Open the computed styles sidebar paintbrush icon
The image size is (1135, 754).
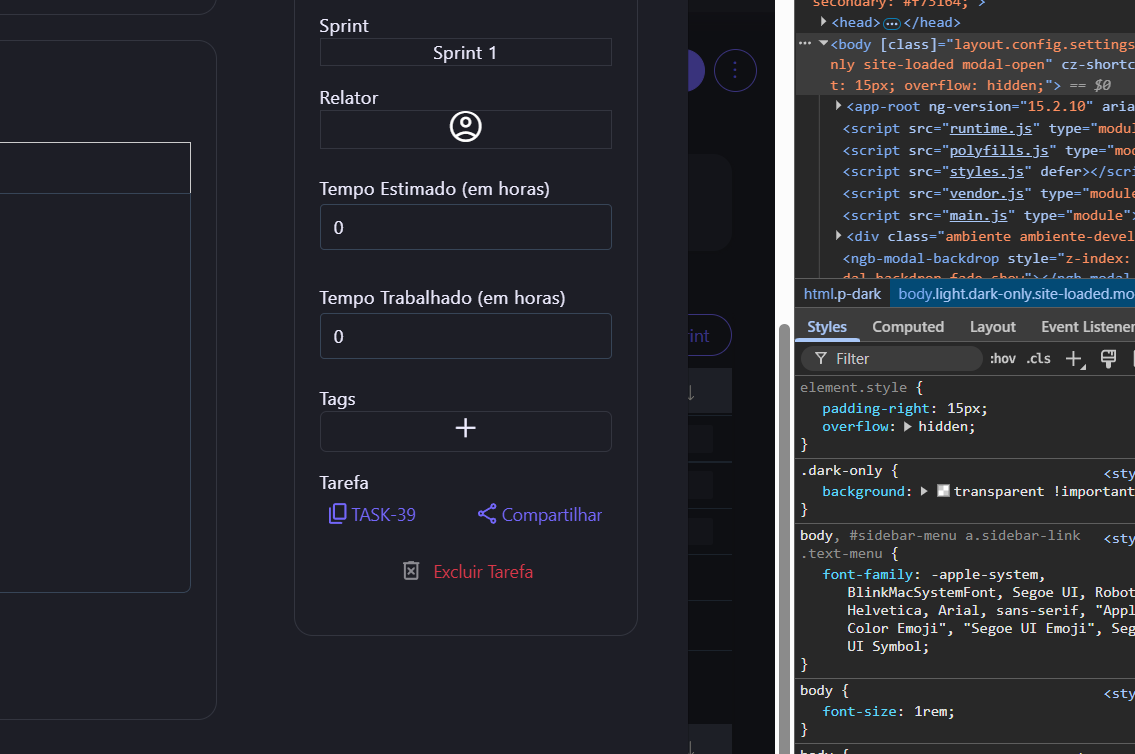click(x=1108, y=359)
